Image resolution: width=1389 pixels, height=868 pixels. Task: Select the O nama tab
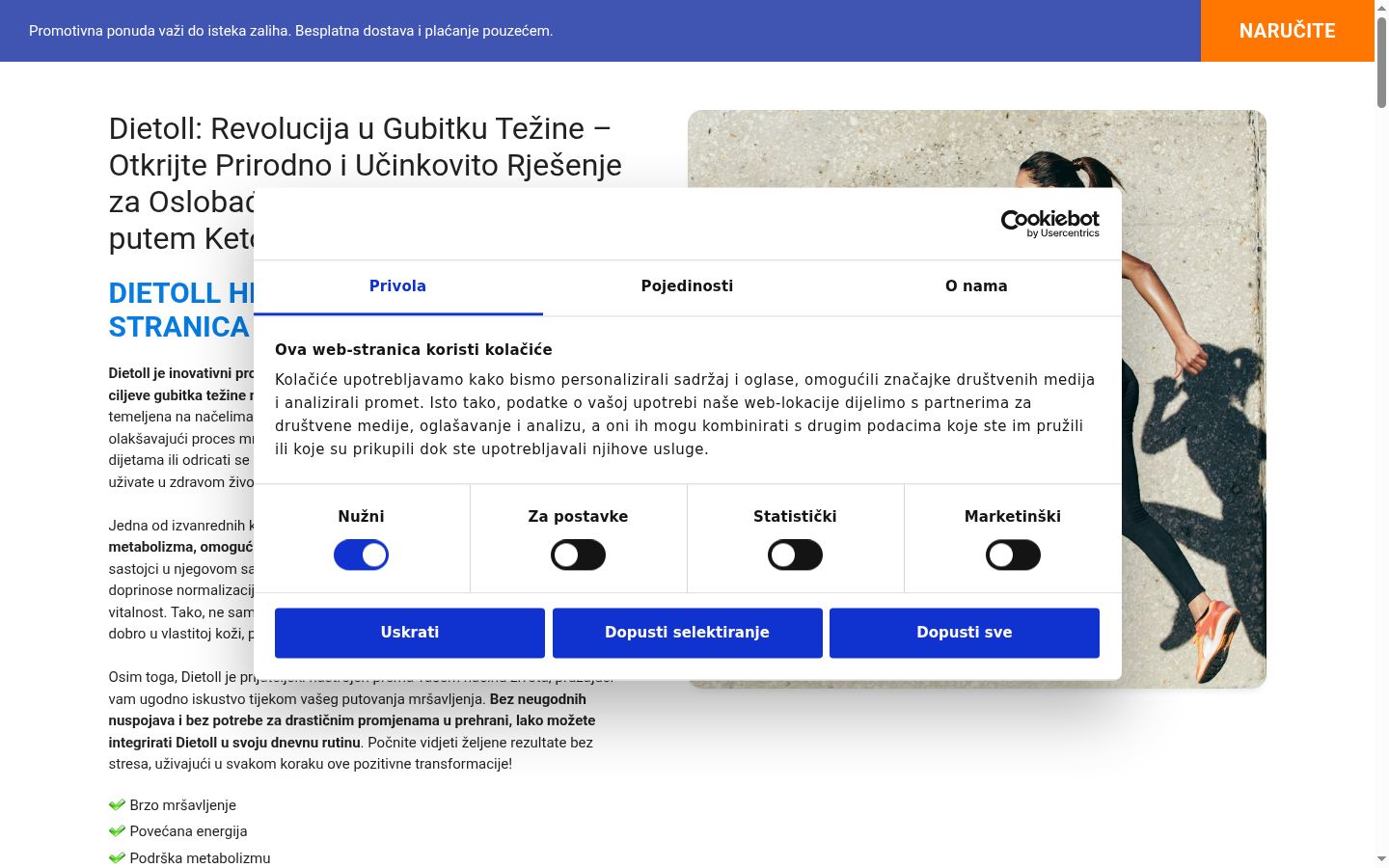click(x=976, y=286)
